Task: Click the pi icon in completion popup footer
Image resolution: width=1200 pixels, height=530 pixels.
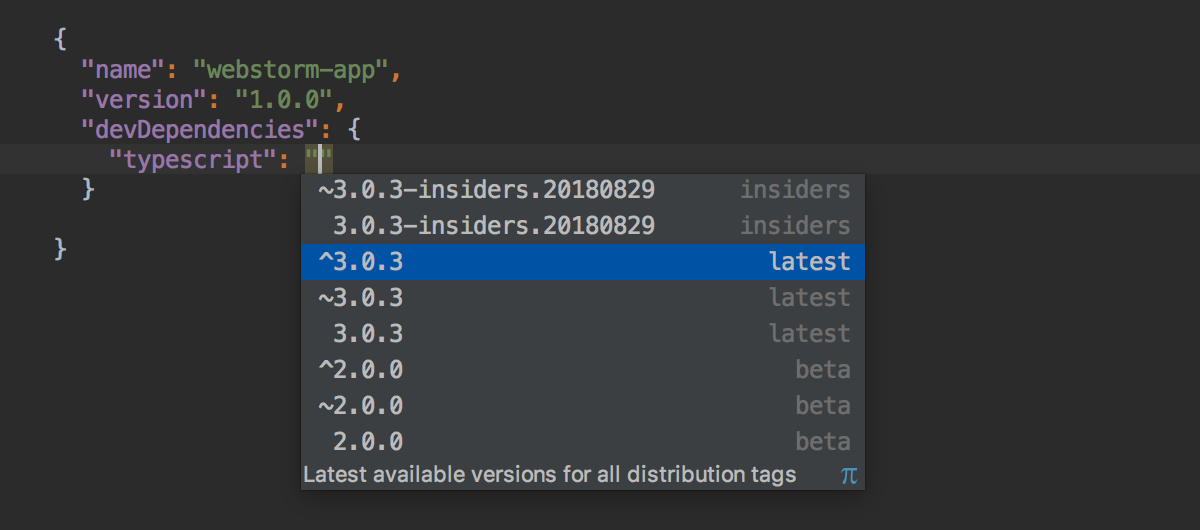Action: click(x=849, y=475)
